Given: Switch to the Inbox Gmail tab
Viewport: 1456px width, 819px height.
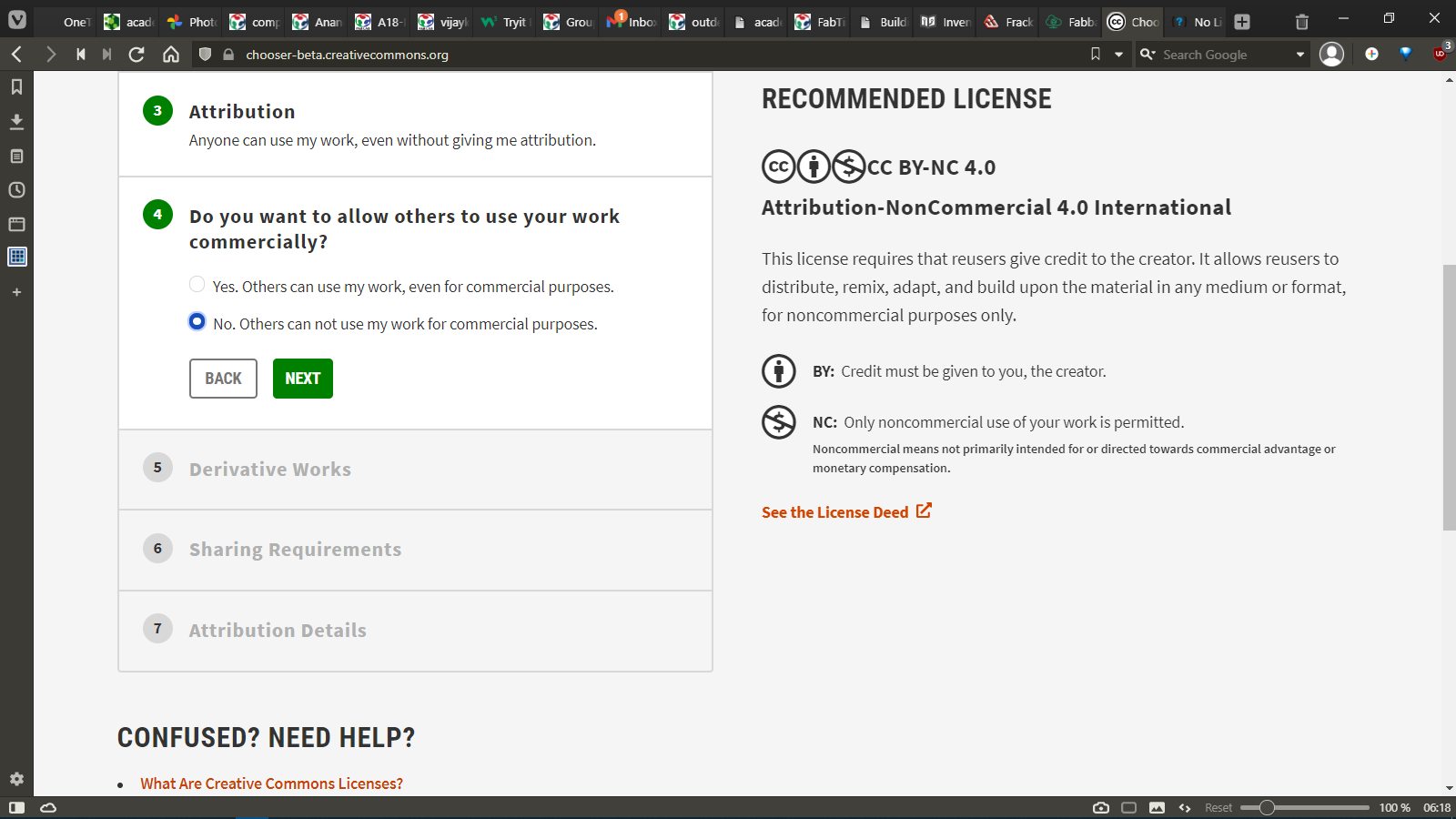Looking at the screenshot, I should click(x=631, y=22).
